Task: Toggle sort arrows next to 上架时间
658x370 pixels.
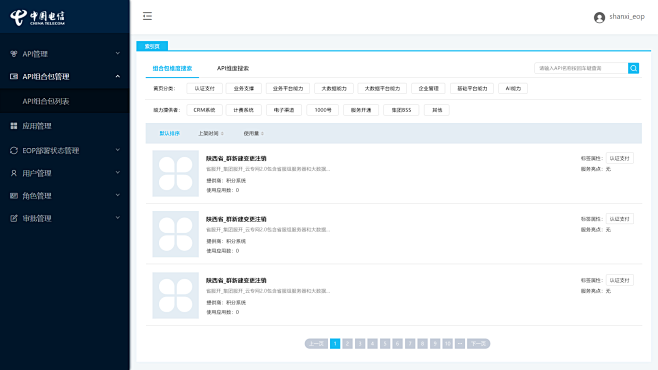Action: (222, 133)
